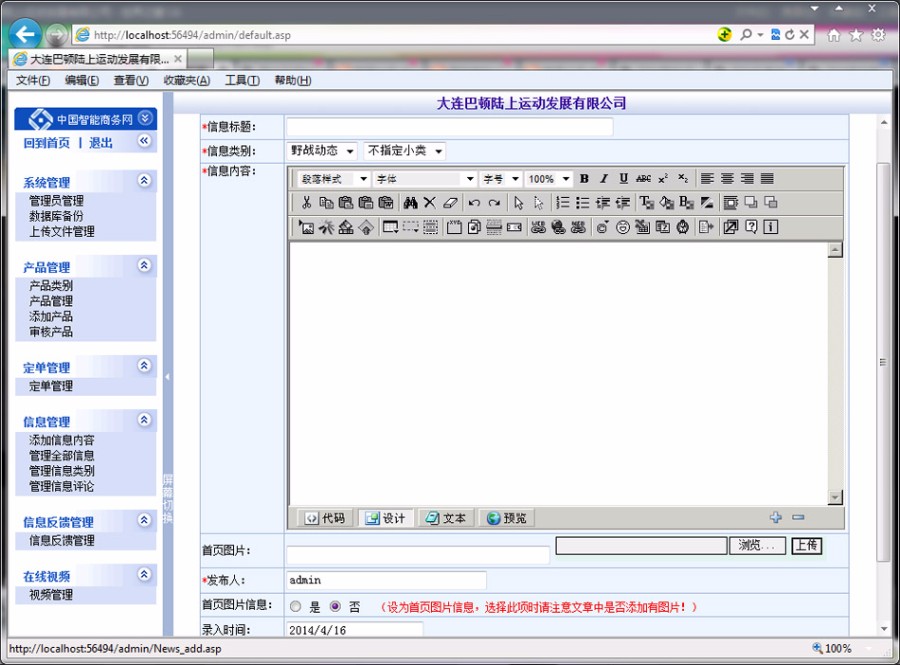
Task: Select 是 for 首页图片信息
Action: click(295, 606)
